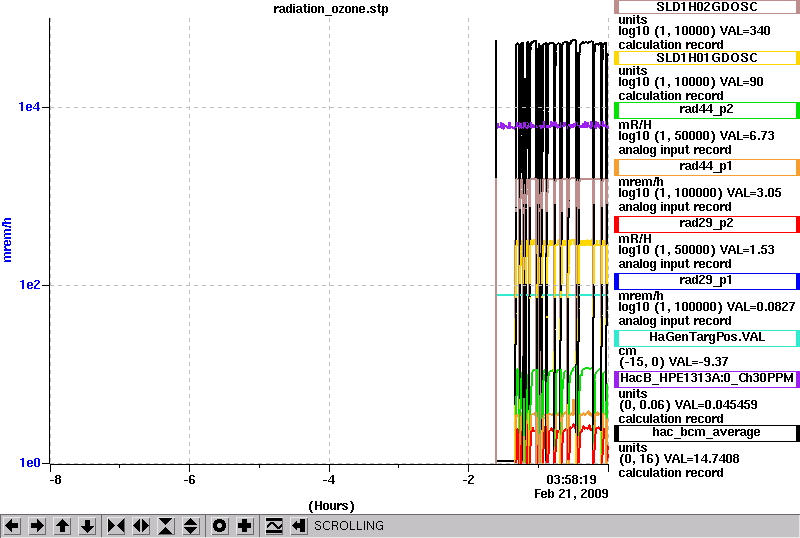Click the 03:58:19 timestamp on x-axis
Screen dimensions: 800x538
pos(571,480)
